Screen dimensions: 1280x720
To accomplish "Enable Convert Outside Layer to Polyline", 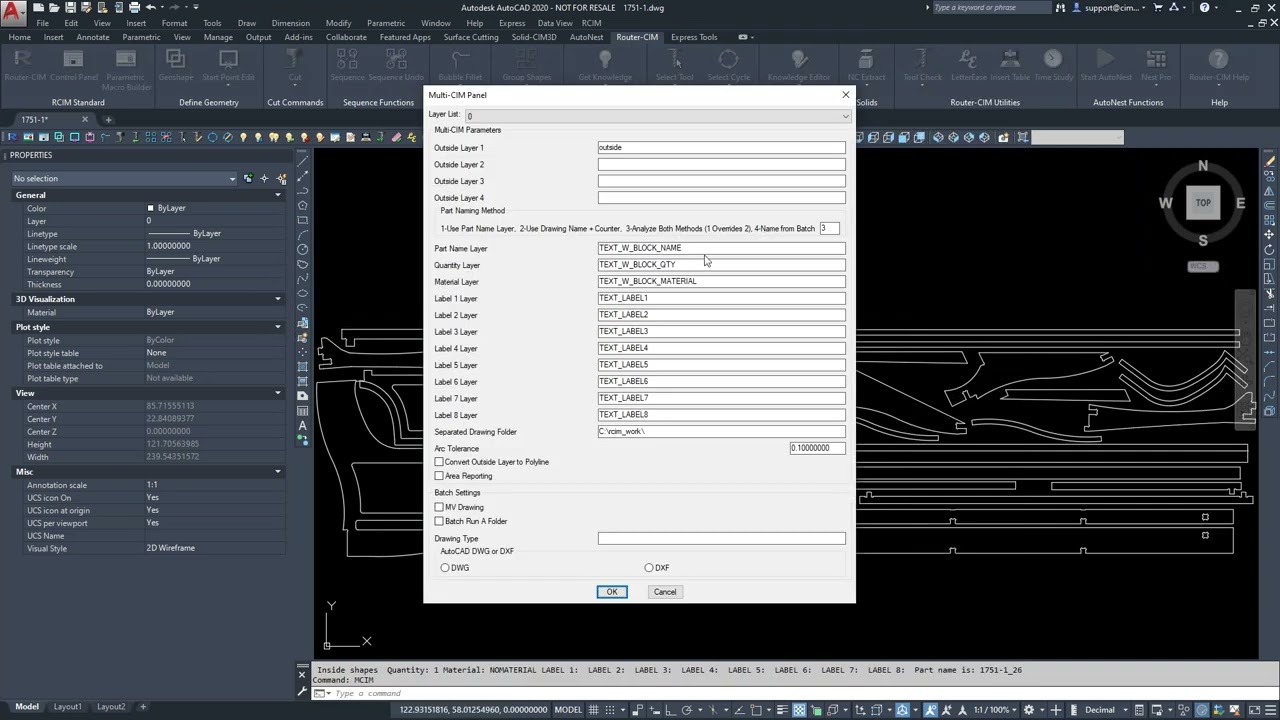I will (439, 462).
